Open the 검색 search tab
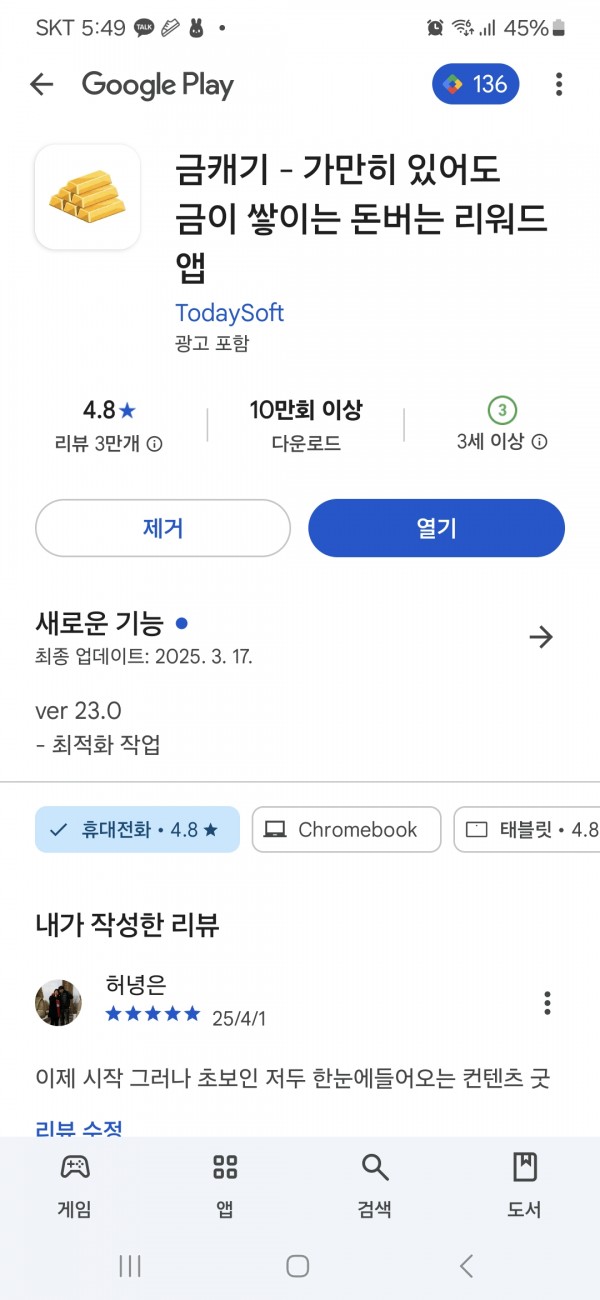The height and width of the screenshot is (1300, 600). pos(374,1185)
